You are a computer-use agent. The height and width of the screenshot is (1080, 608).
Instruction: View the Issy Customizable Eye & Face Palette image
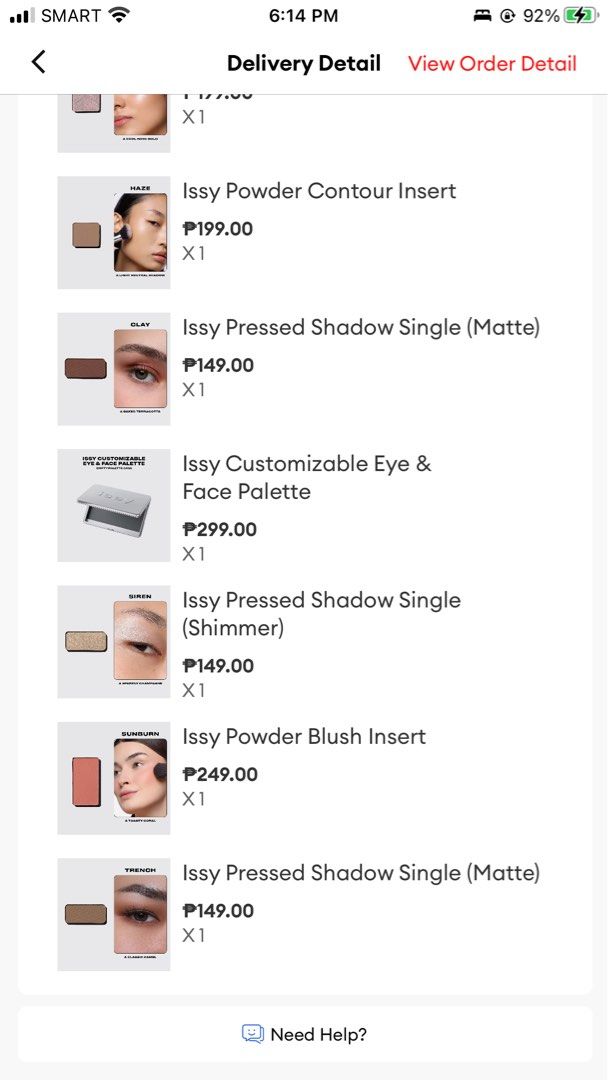pos(113,505)
